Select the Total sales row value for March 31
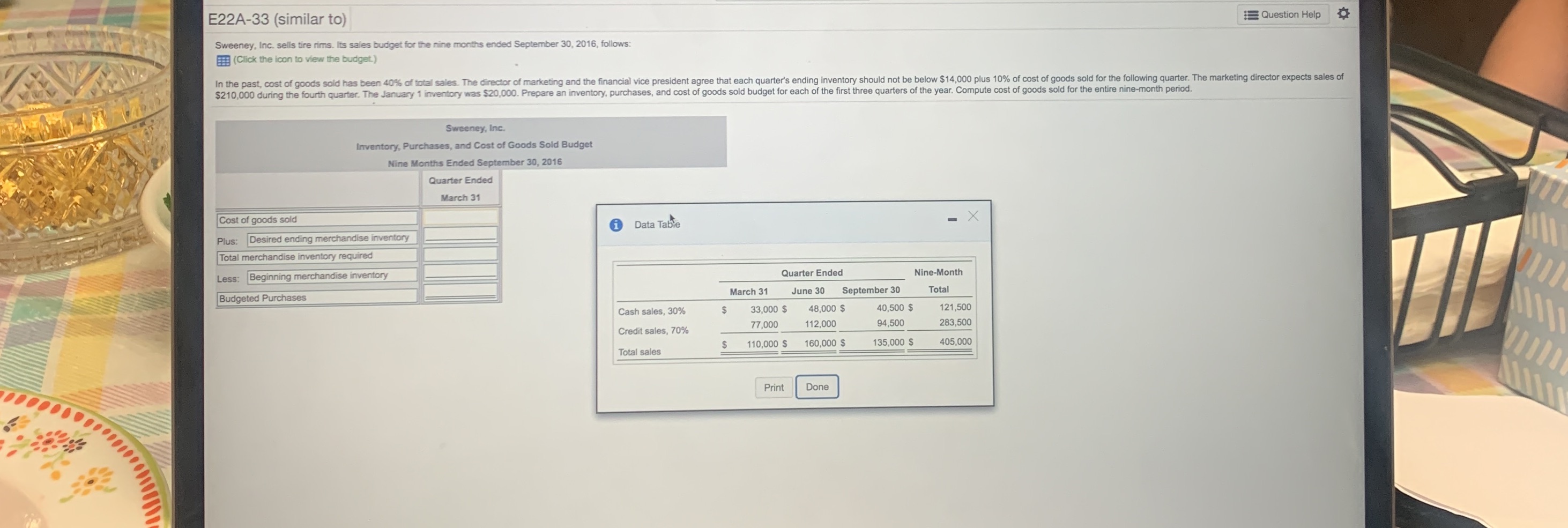Screen dimensions: 1568x528 763,344
